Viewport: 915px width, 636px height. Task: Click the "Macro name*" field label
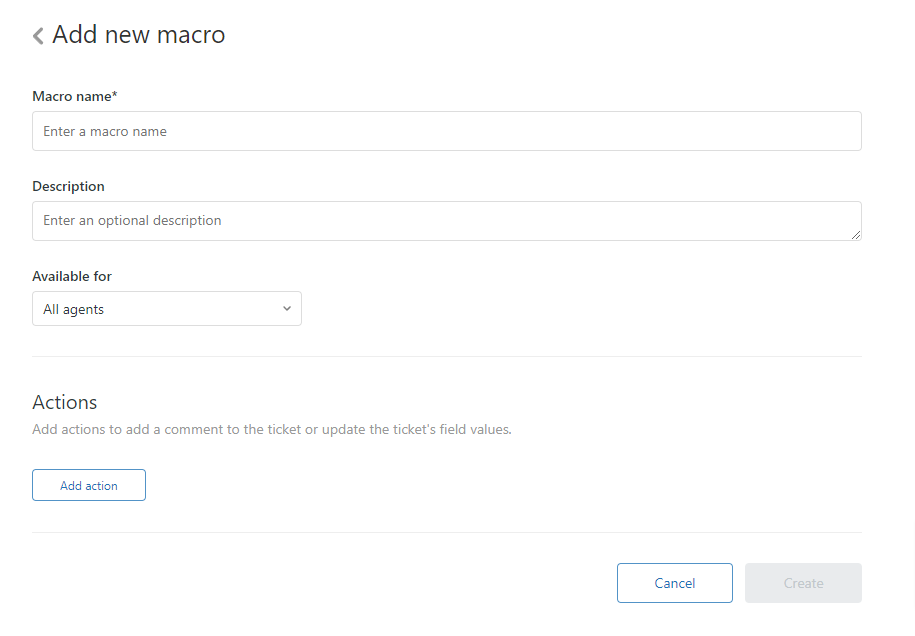[x=73, y=96]
